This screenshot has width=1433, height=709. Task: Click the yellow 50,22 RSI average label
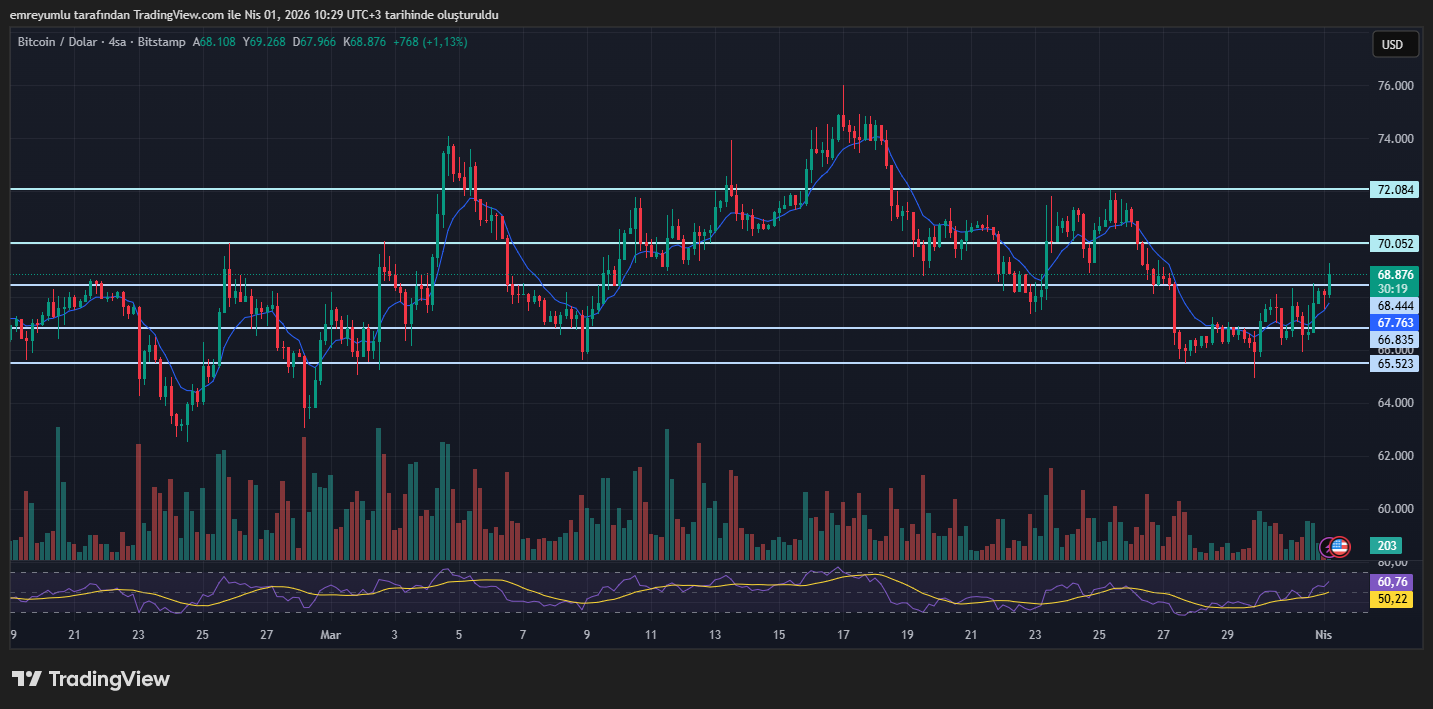coord(1393,598)
